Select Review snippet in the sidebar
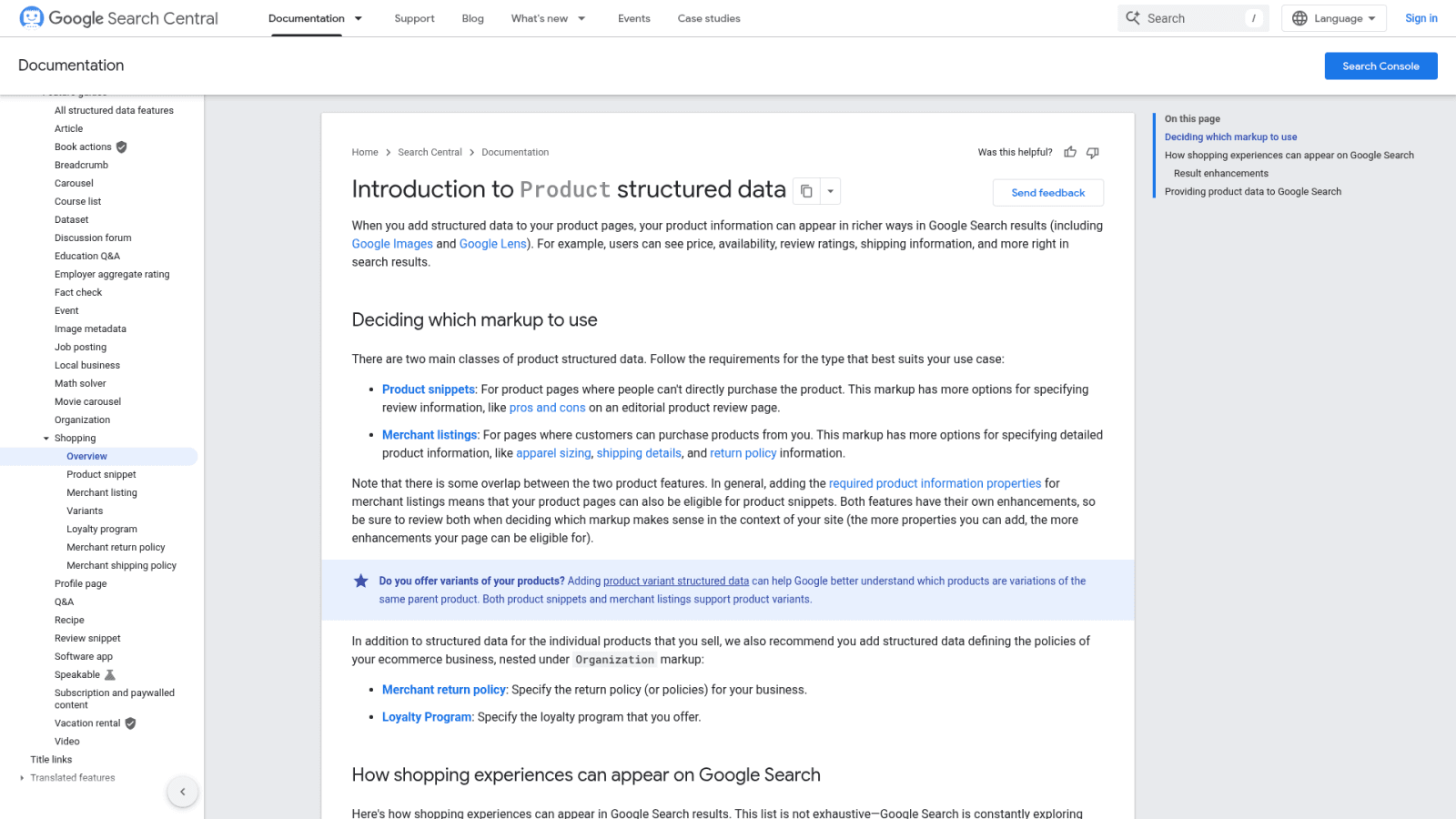This screenshot has width=1456, height=819. click(87, 638)
